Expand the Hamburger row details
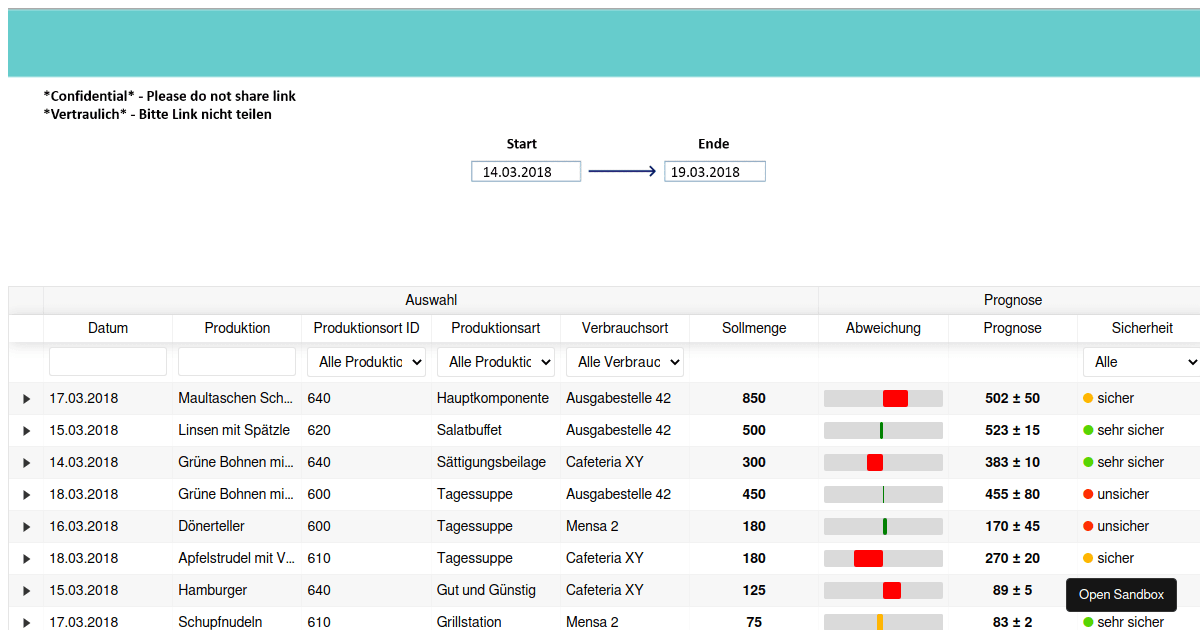The height and width of the screenshot is (630, 1200). 26,590
